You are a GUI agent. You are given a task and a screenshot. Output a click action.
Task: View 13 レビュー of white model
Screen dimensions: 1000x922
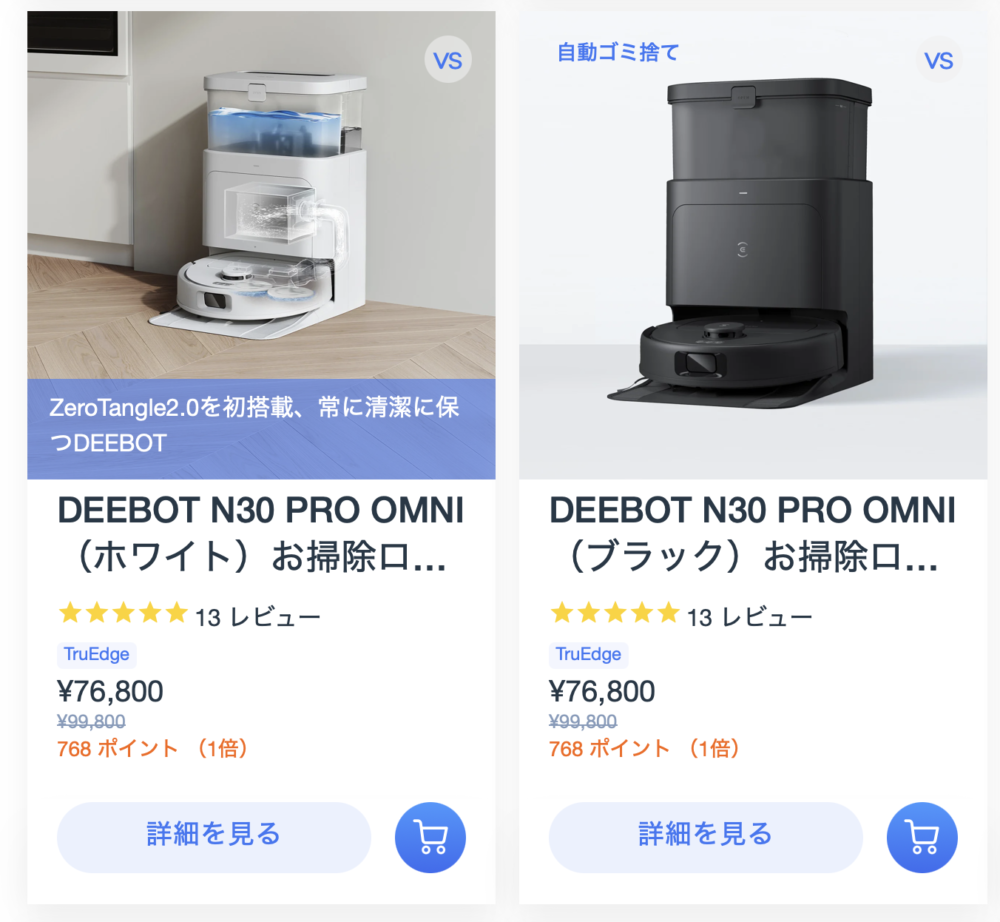[x=258, y=617]
